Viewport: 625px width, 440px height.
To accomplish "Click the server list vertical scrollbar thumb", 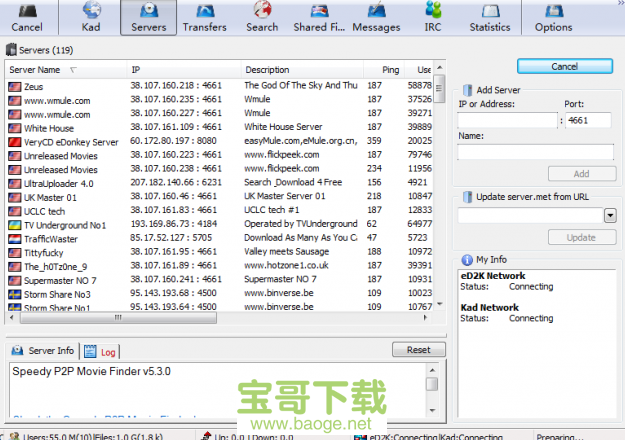I will pyautogui.click(x=439, y=88).
